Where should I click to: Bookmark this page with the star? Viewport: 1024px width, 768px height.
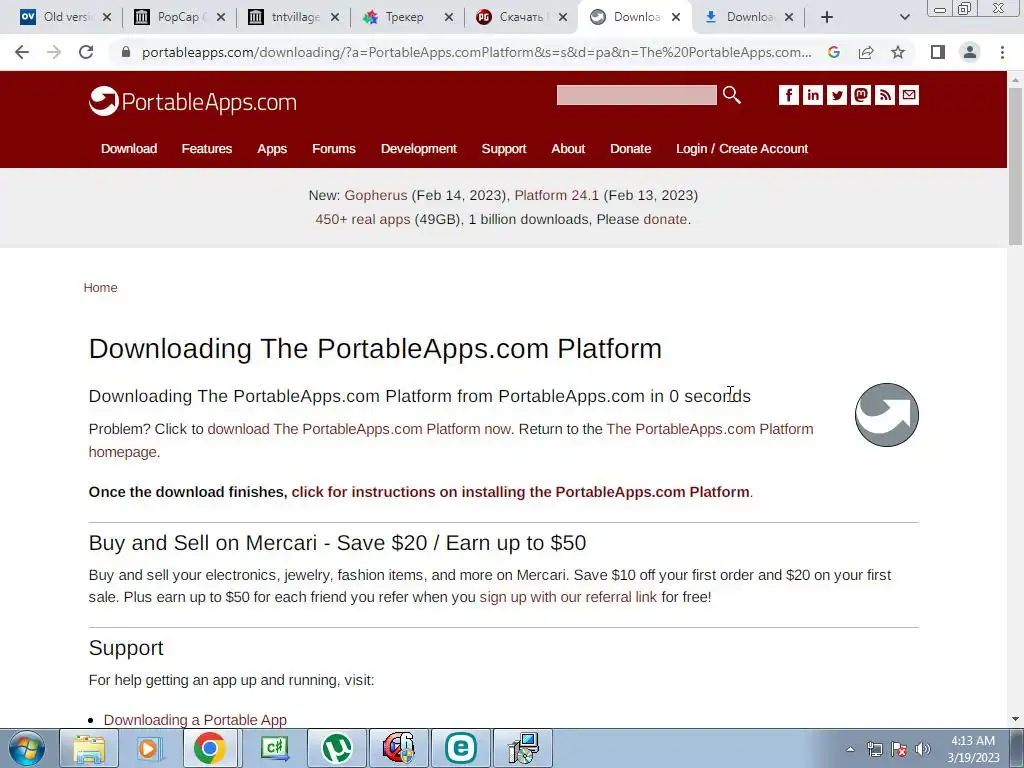pyautogui.click(x=898, y=52)
